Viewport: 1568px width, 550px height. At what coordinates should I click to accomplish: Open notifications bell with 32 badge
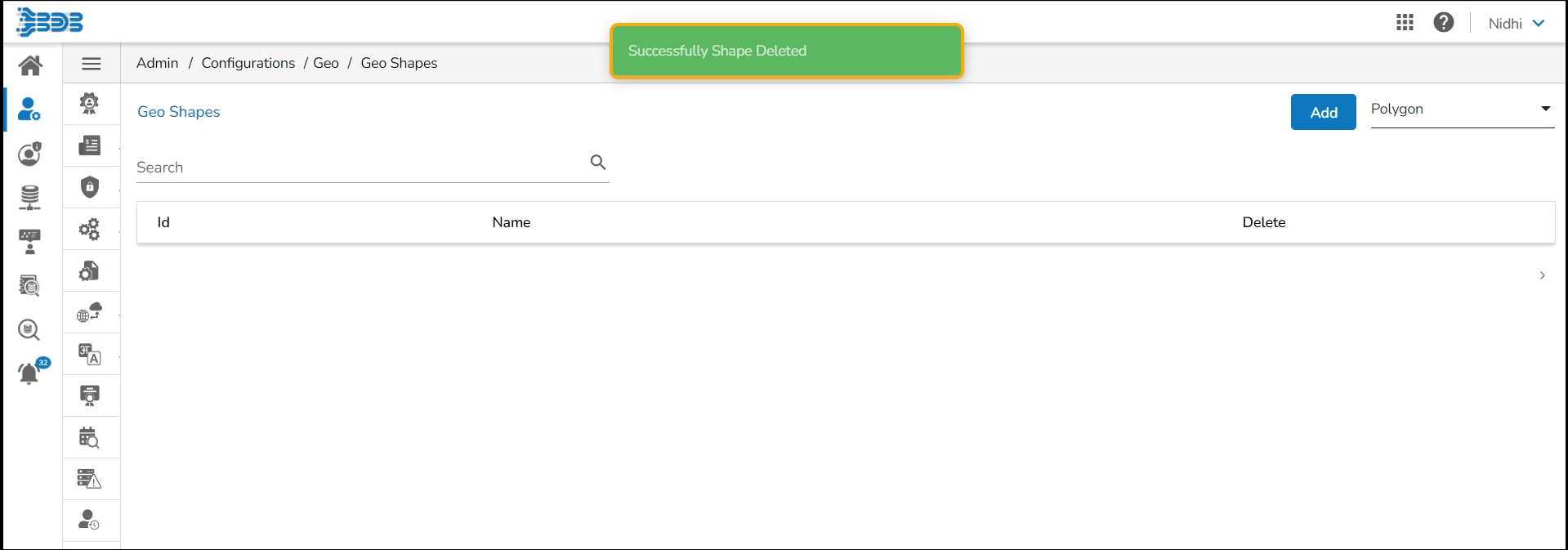coord(33,372)
